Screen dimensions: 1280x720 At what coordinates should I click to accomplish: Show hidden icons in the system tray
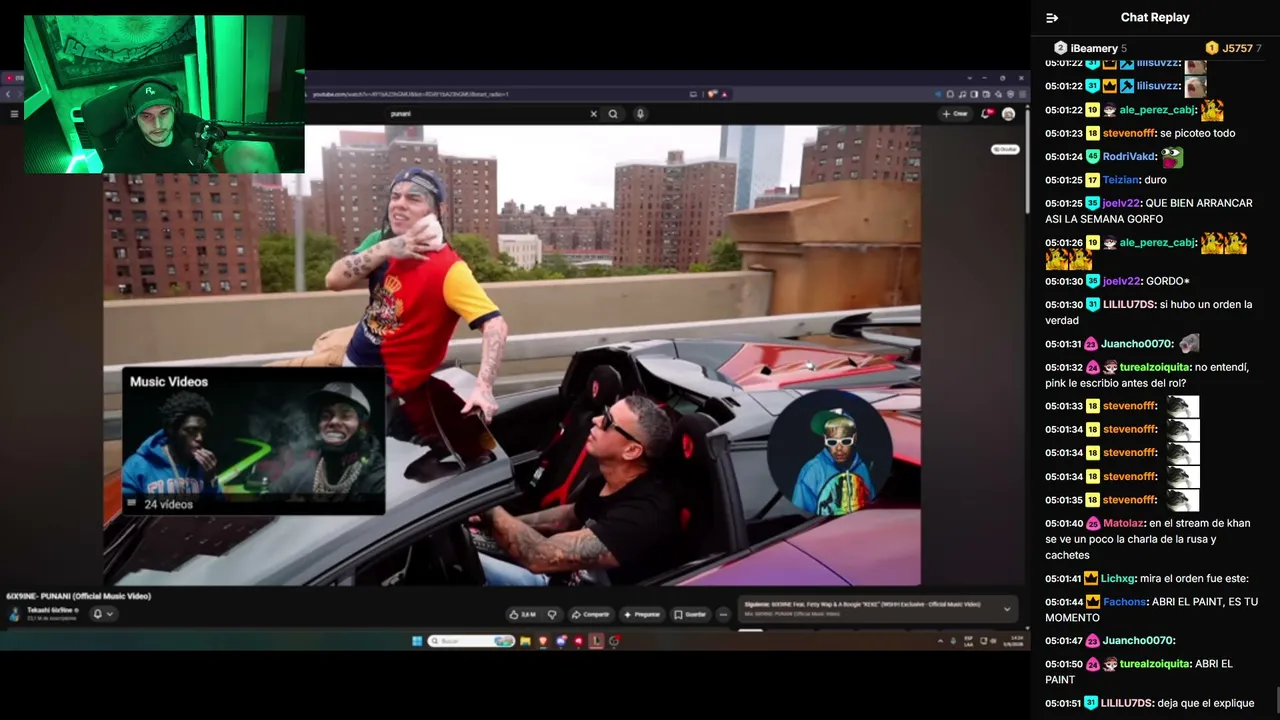(940, 641)
